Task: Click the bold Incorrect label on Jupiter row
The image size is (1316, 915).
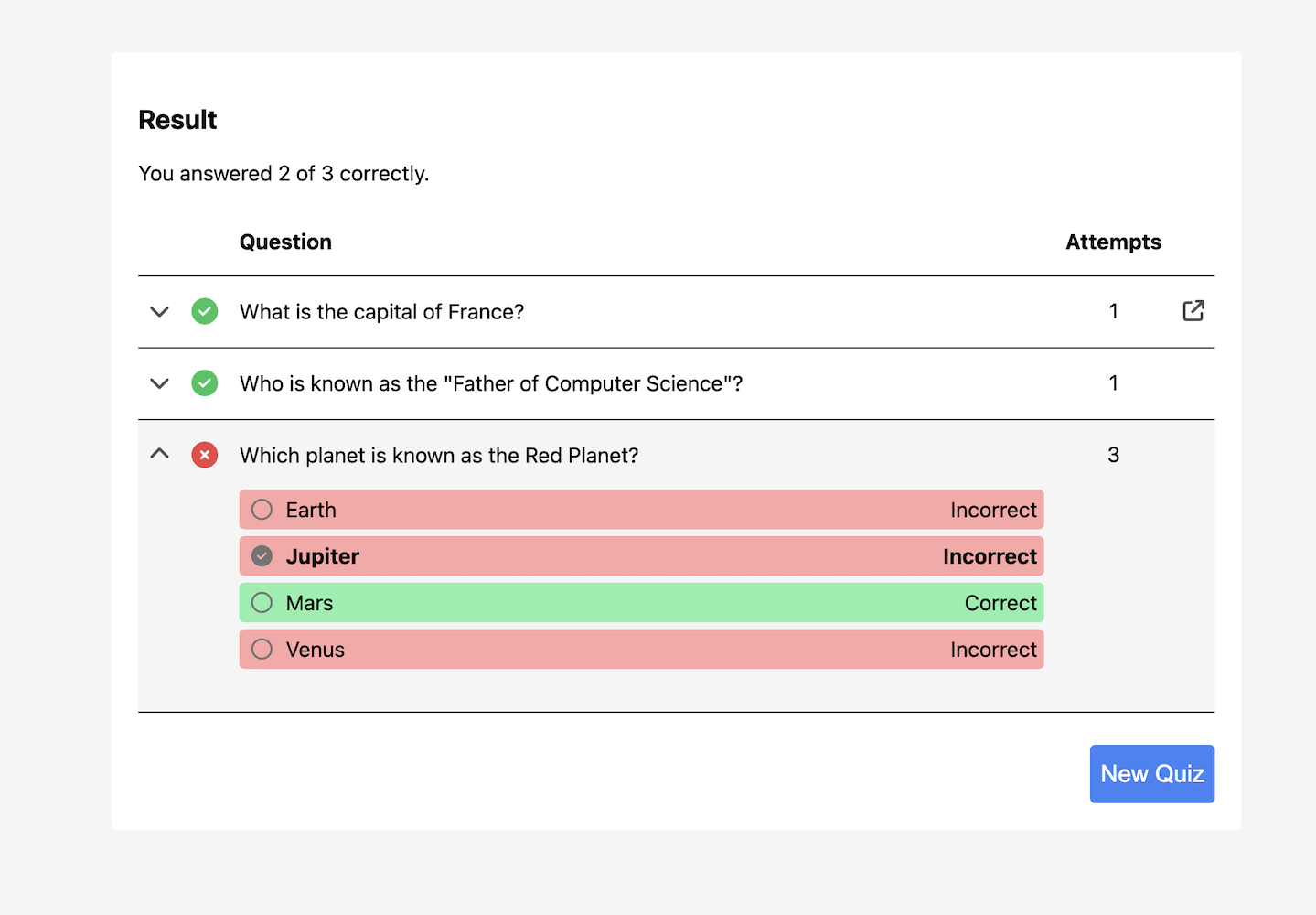Action: [990, 556]
